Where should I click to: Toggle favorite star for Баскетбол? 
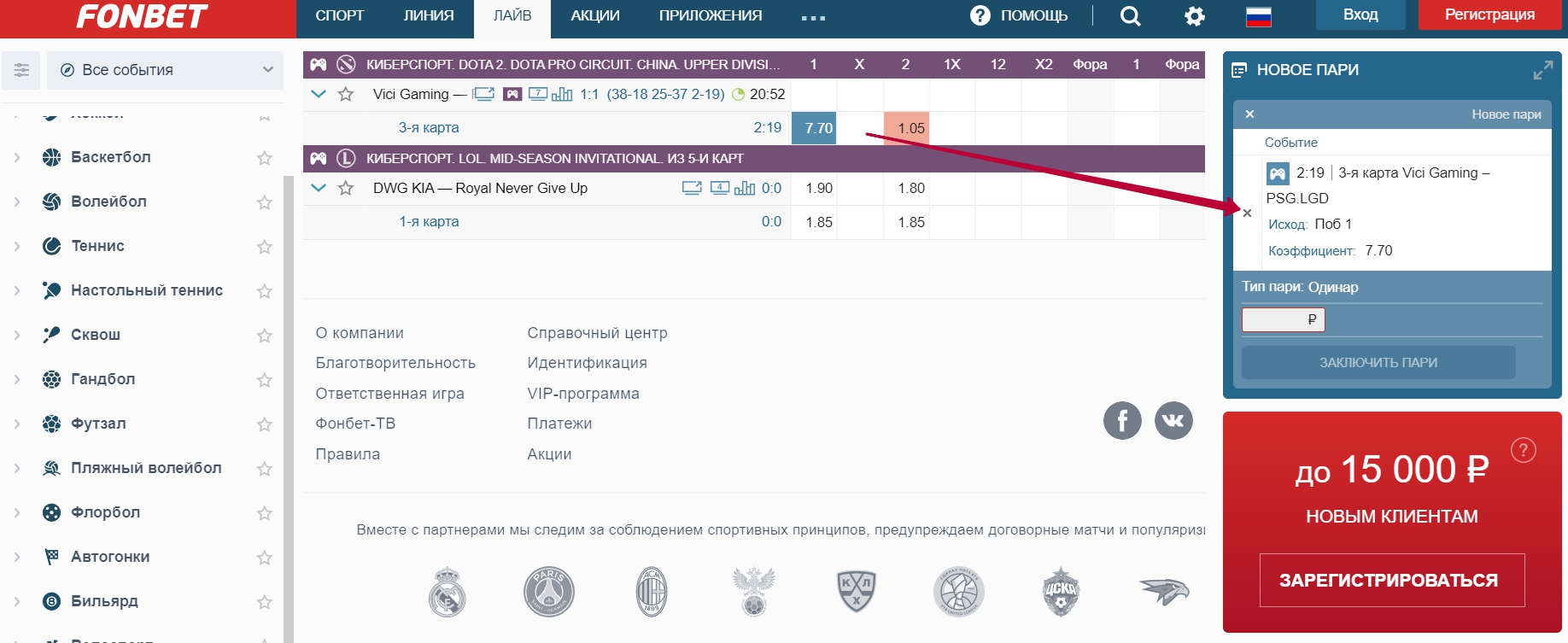(x=265, y=158)
